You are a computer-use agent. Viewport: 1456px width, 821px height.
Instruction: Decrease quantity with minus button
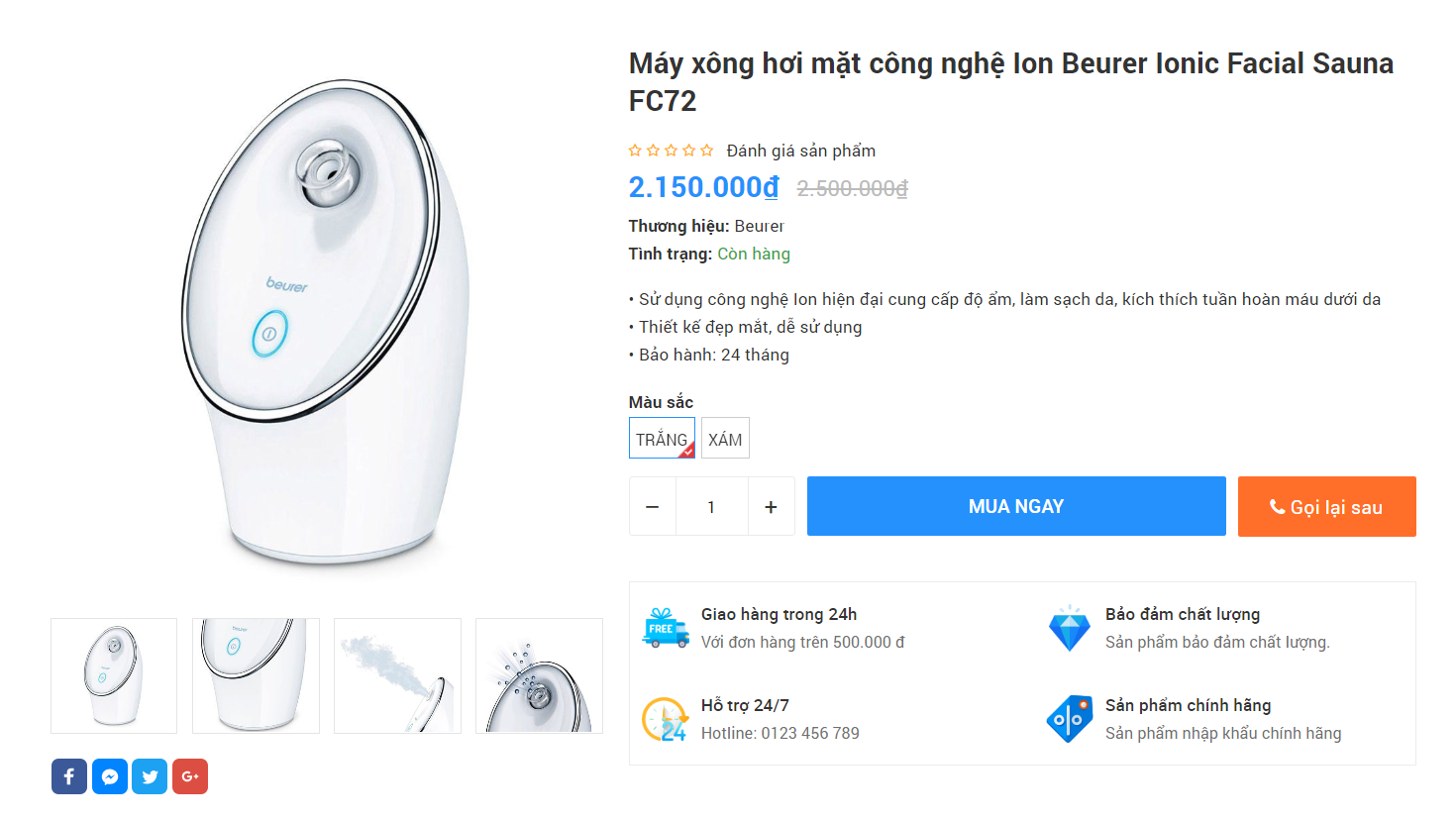tap(653, 507)
